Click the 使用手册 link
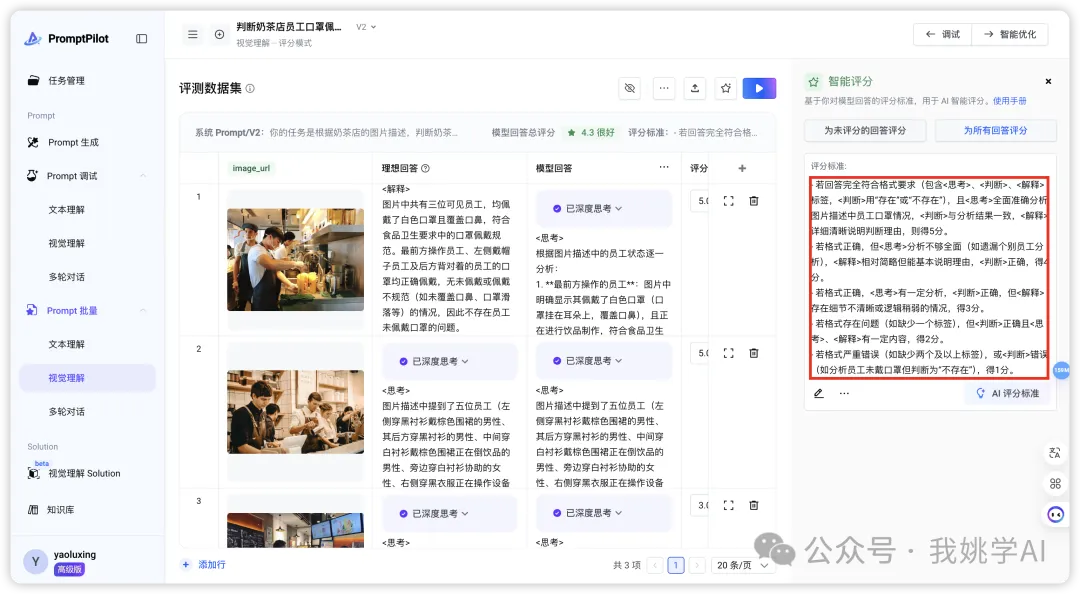Screen dimensions: 1080x594 (1009, 101)
